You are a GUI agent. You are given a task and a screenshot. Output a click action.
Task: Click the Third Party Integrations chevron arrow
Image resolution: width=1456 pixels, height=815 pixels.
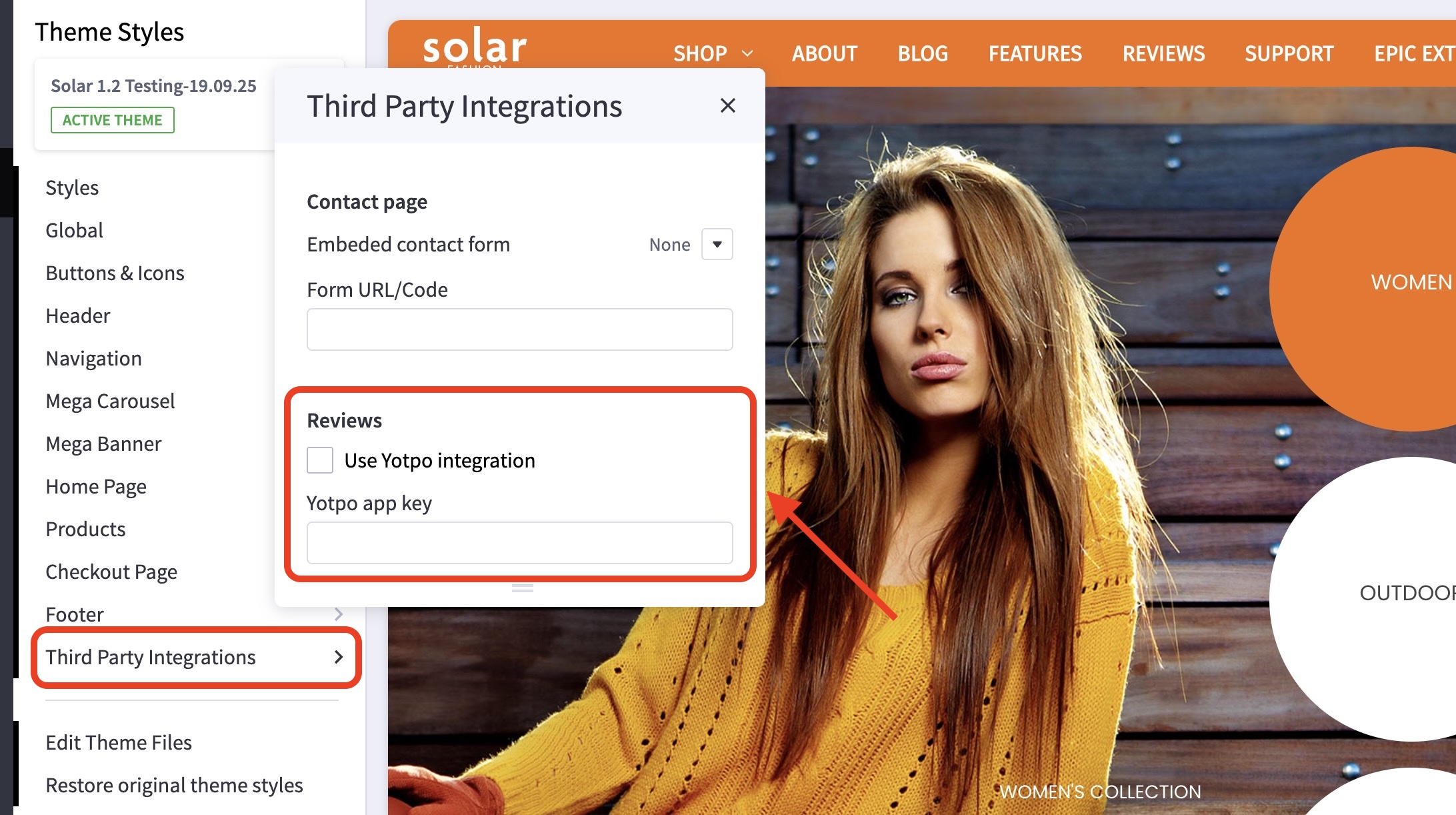(x=339, y=657)
